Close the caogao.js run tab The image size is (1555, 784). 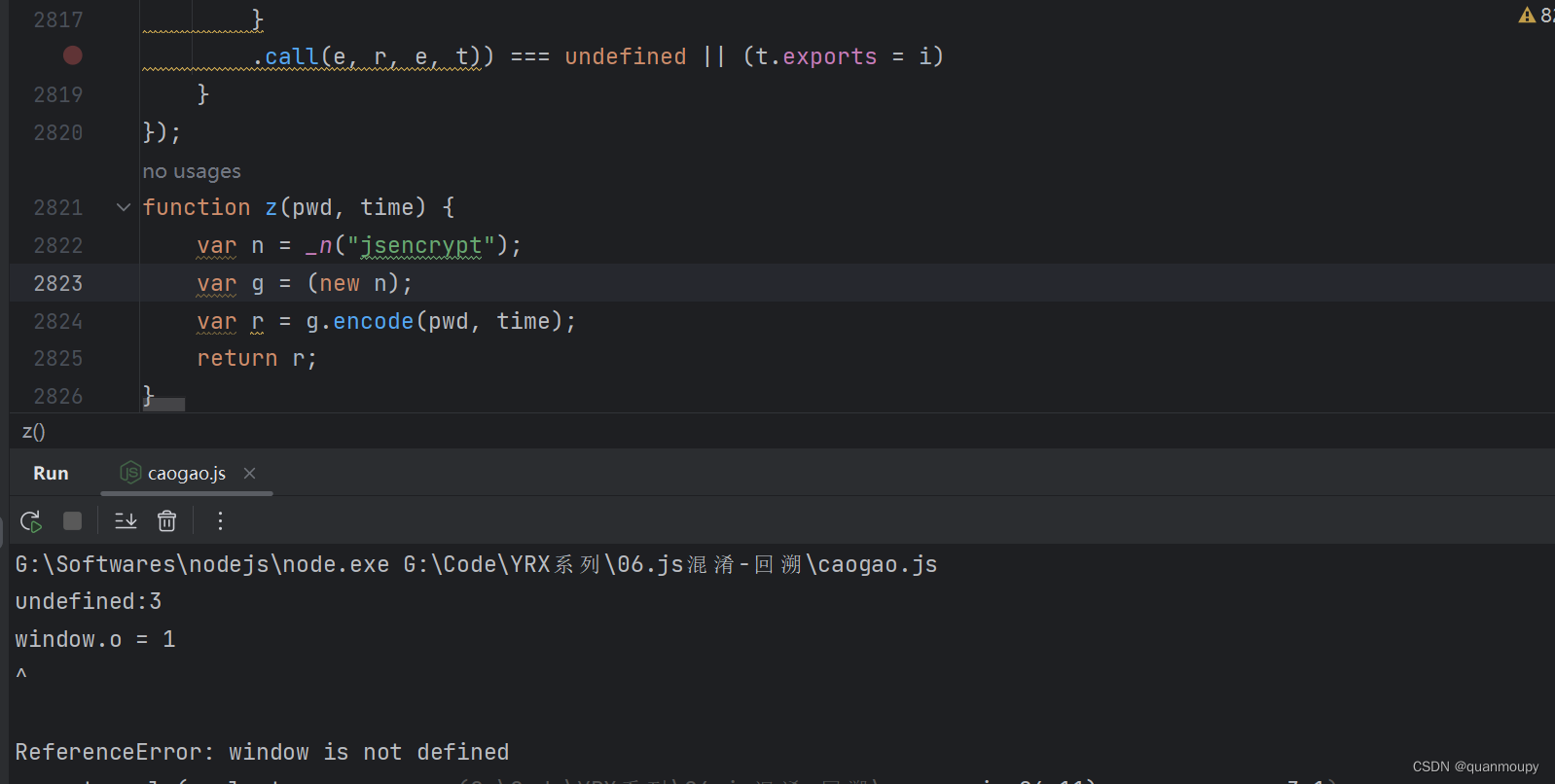(x=249, y=474)
